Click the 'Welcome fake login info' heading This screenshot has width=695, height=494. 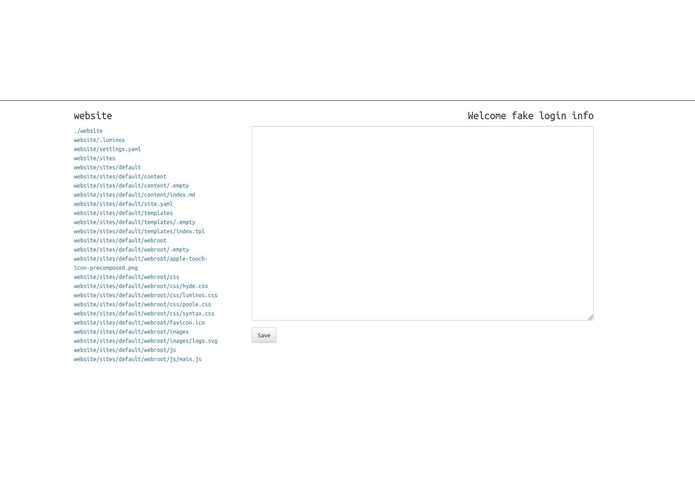[531, 116]
